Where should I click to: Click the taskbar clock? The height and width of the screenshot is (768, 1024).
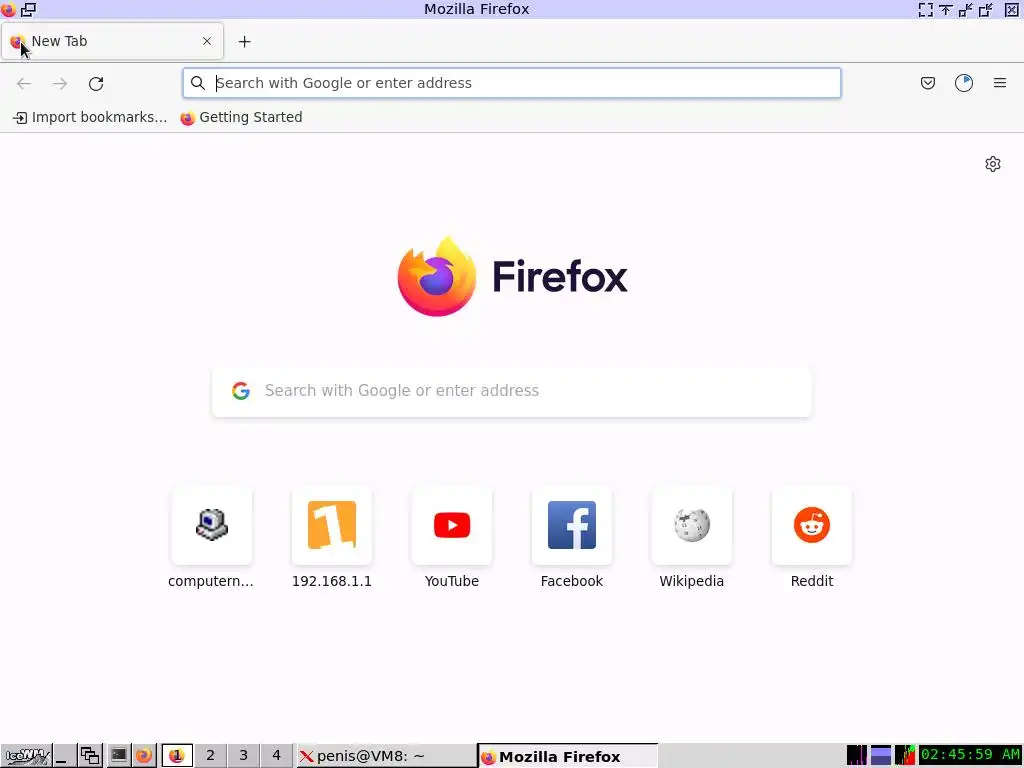tap(970, 755)
